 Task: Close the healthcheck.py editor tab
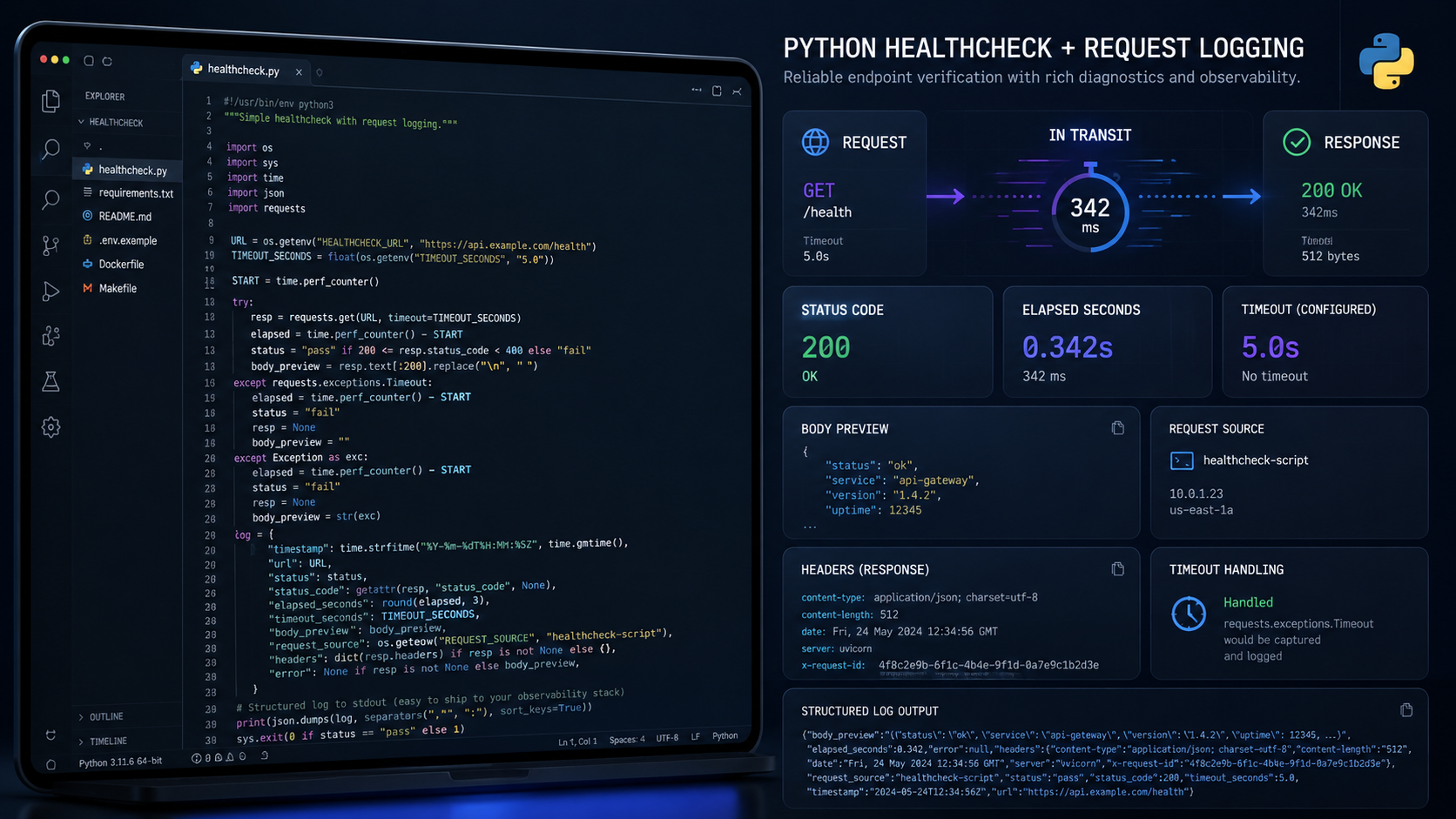tap(299, 72)
